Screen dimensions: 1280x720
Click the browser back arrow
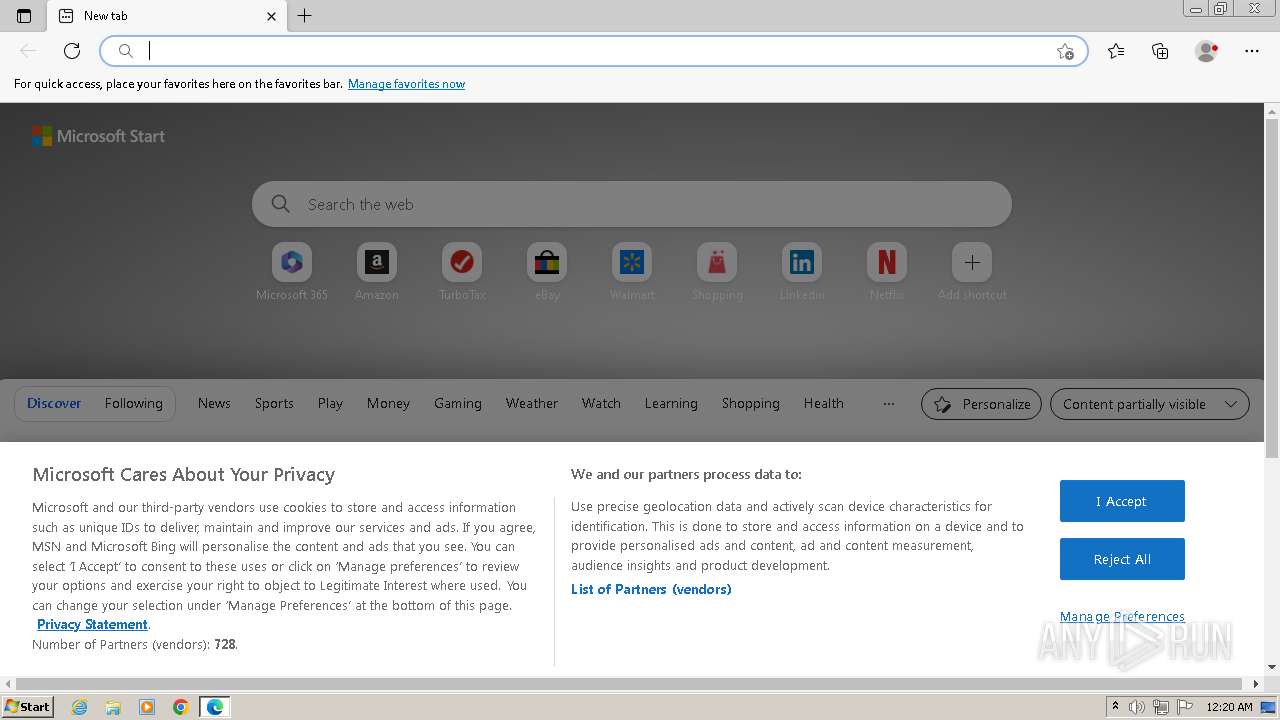point(28,51)
